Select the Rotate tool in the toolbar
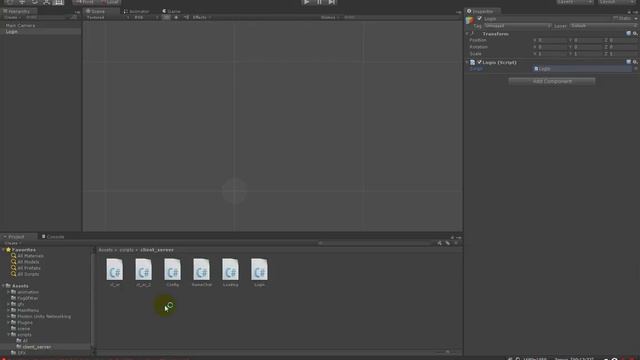640x360 pixels. 34,2
